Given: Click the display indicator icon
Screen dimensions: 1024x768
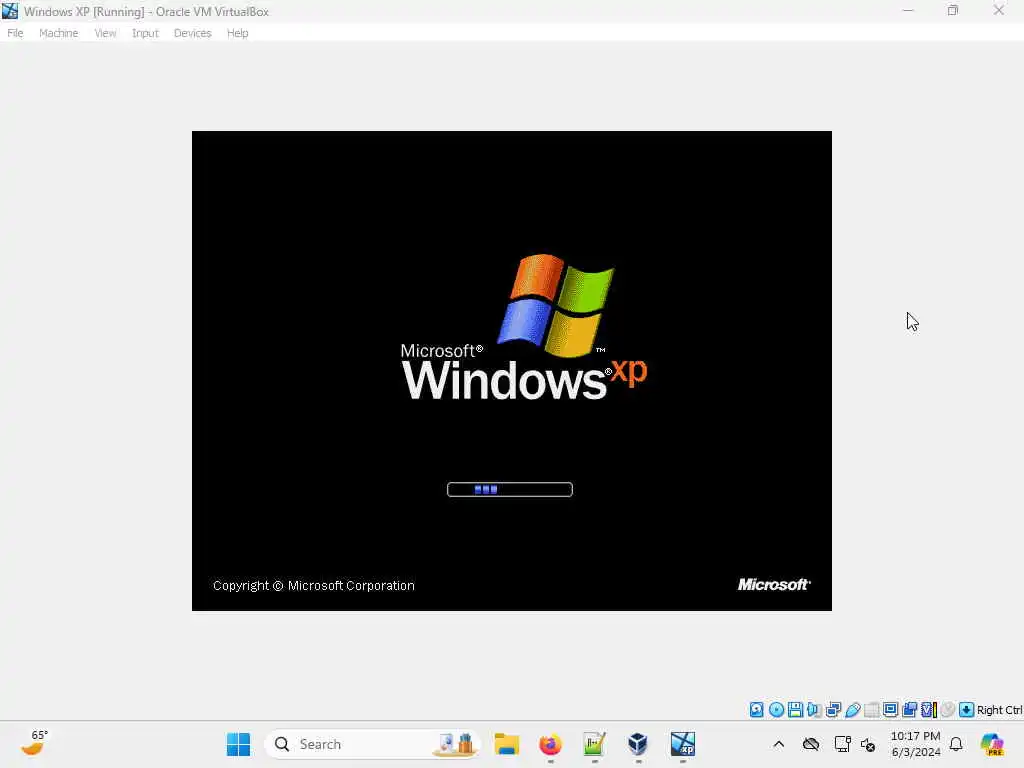Looking at the screenshot, I should (890, 710).
